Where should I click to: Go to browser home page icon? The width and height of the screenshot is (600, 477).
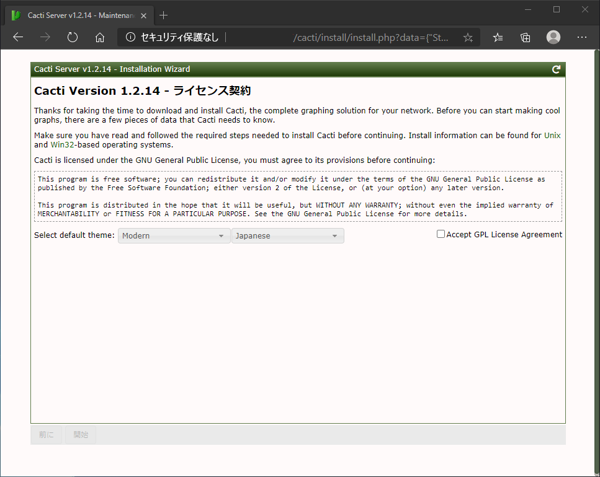(x=100, y=37)
